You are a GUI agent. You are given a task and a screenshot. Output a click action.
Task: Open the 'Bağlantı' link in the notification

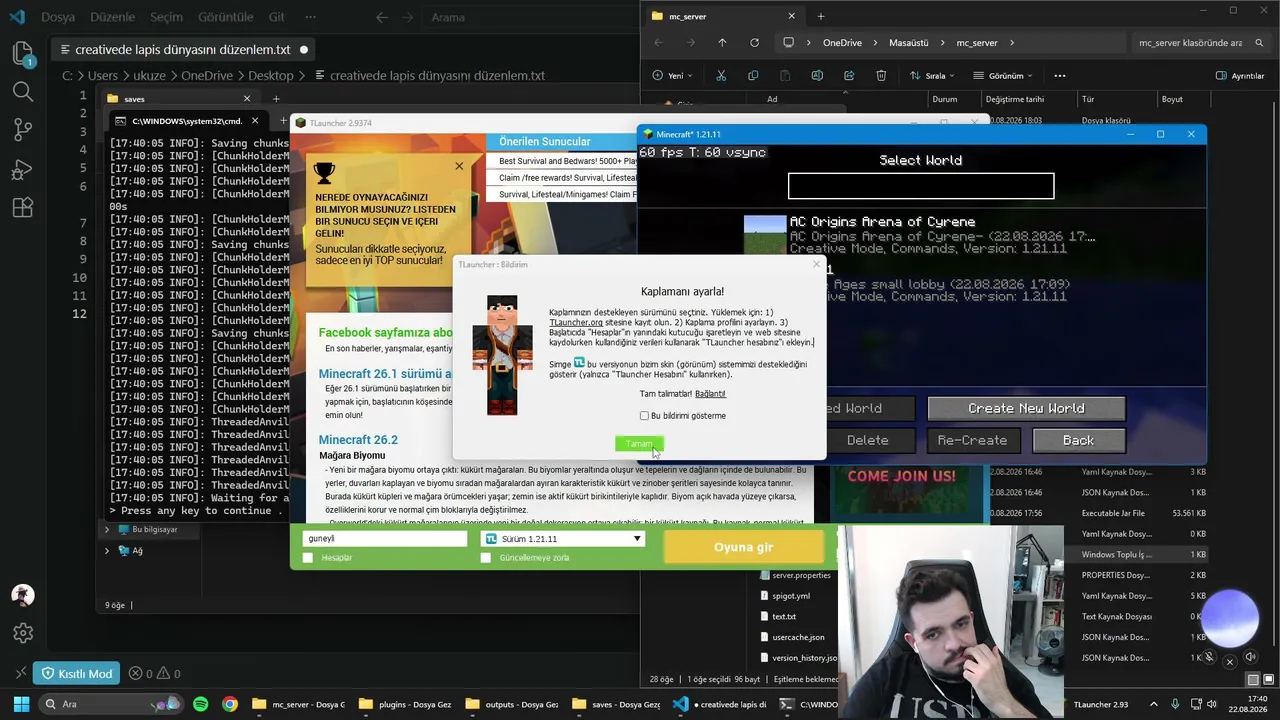coord(710,394)
